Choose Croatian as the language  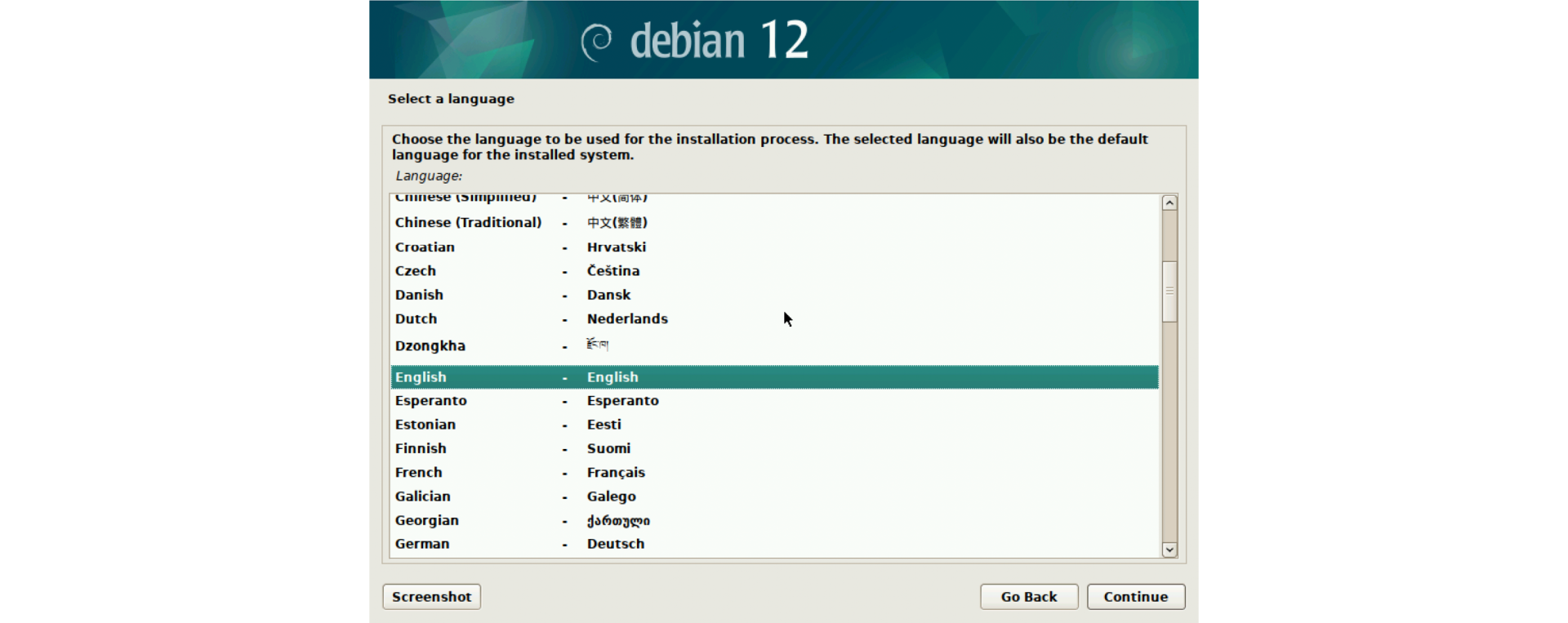tap(425, 247)
